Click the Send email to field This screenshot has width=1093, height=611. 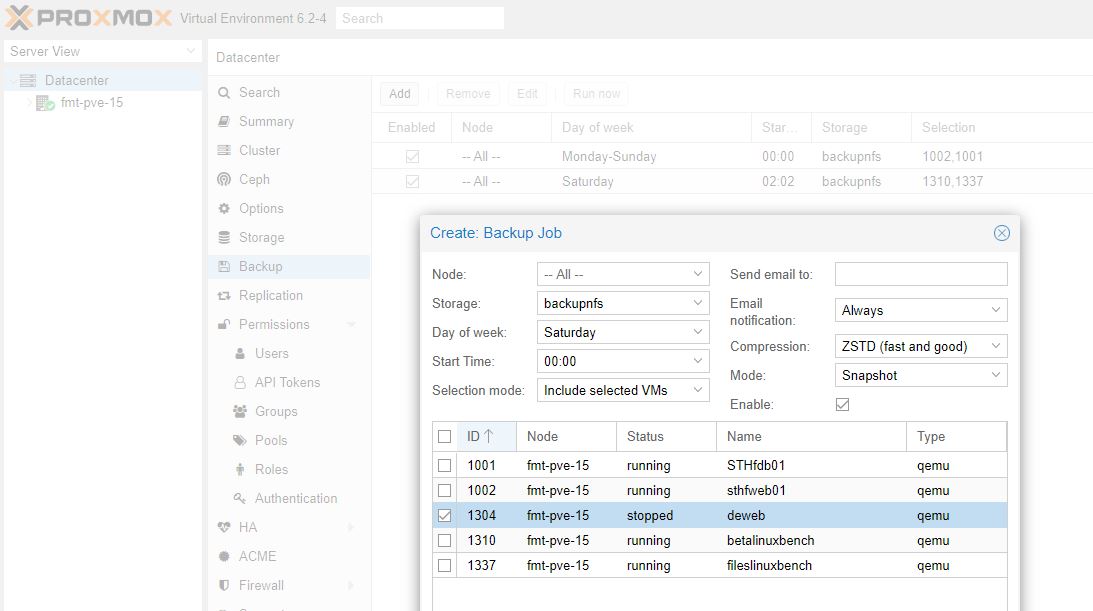920,274
